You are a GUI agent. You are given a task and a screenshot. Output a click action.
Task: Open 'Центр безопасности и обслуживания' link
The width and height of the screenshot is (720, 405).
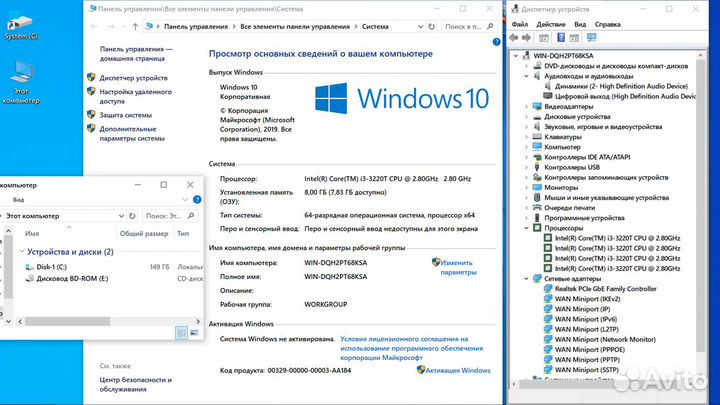tap(135, 384)
